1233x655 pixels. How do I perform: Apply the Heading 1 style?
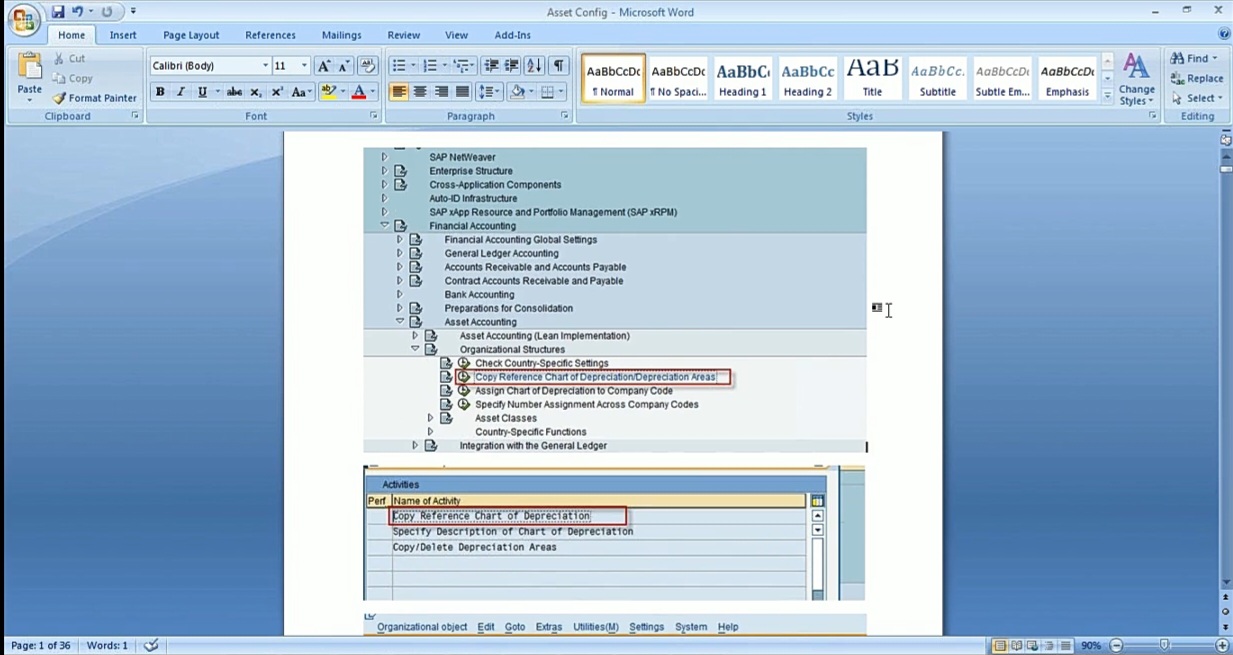(743, 79)
